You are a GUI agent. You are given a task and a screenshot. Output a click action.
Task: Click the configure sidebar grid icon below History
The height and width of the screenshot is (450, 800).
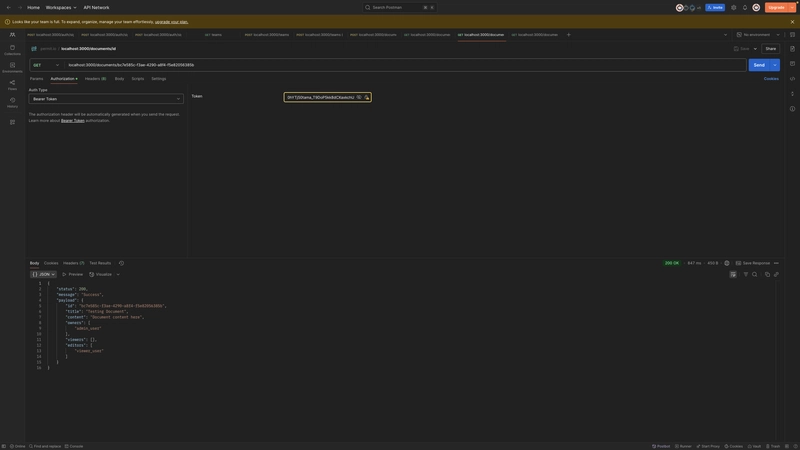pyautogui.click(x=12, y=122)
